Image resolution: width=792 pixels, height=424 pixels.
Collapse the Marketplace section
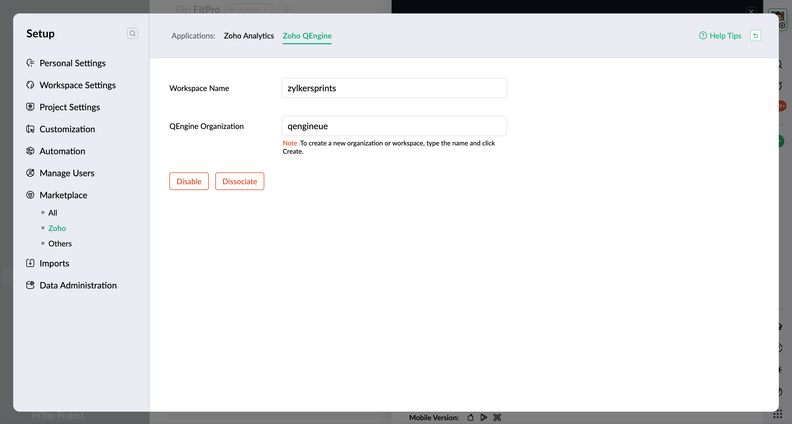(x=63, y=195)
